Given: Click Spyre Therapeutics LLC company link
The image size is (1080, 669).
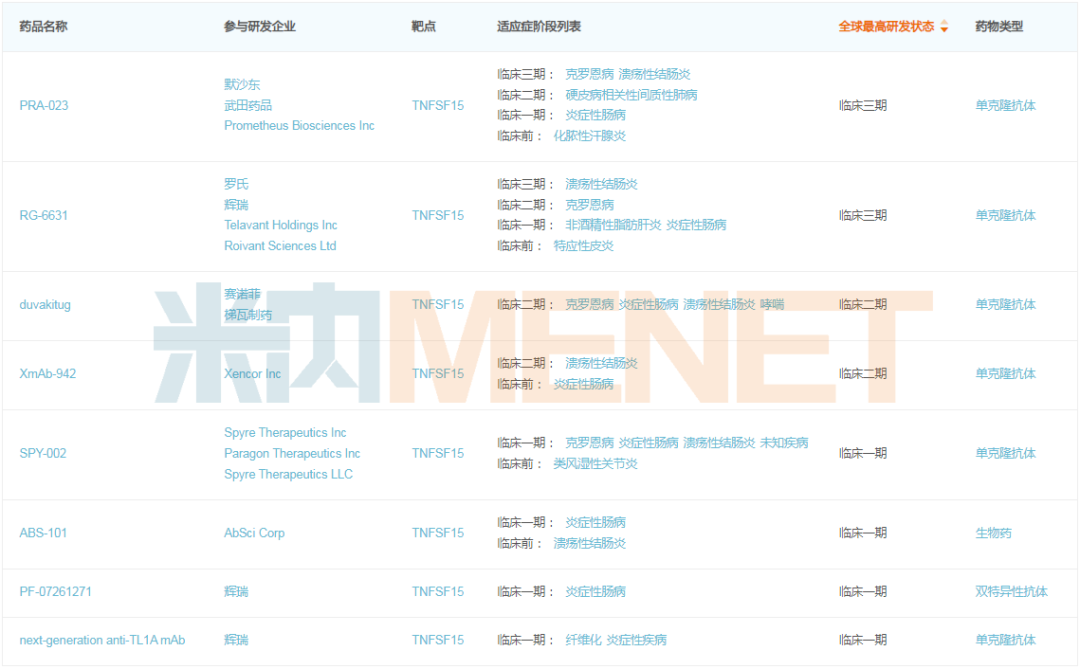Looking at the screenshot, I should pos(288,474).
